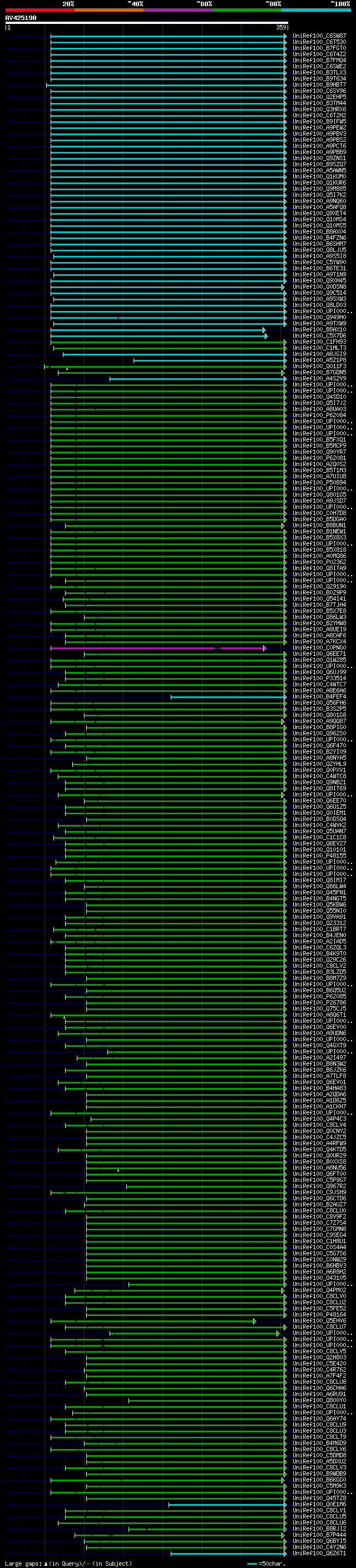Image resolution: width=356 pixels, height=1568 pixels.
Task: Select hit UniRef100_C1FH93
Action: click(319, 342)
